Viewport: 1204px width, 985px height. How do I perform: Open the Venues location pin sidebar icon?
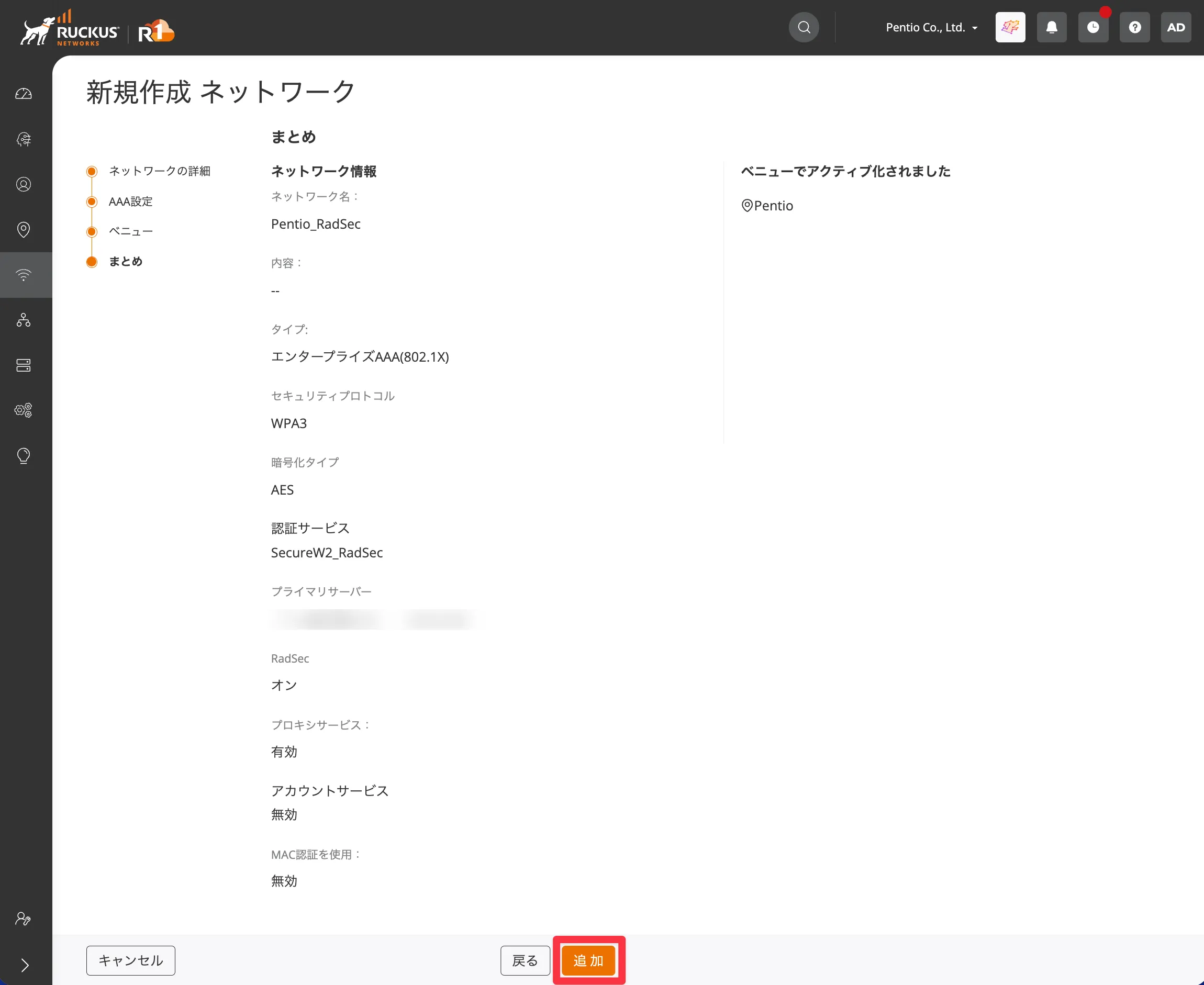[x=23, y=229]
